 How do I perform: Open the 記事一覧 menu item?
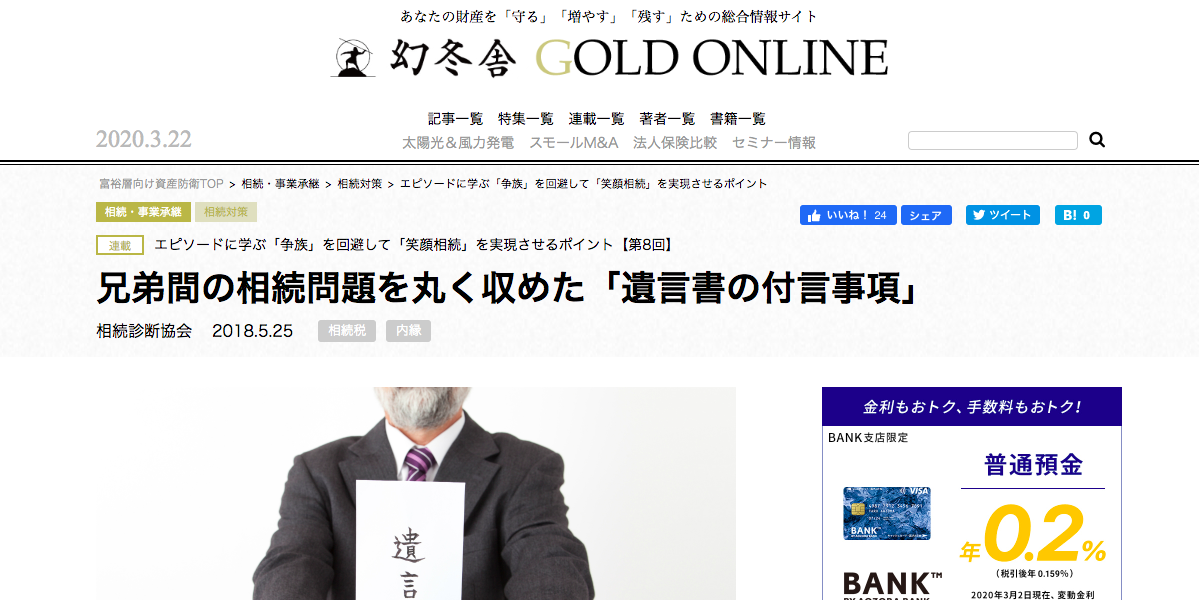pyautogui.click(x=456, y=119)
